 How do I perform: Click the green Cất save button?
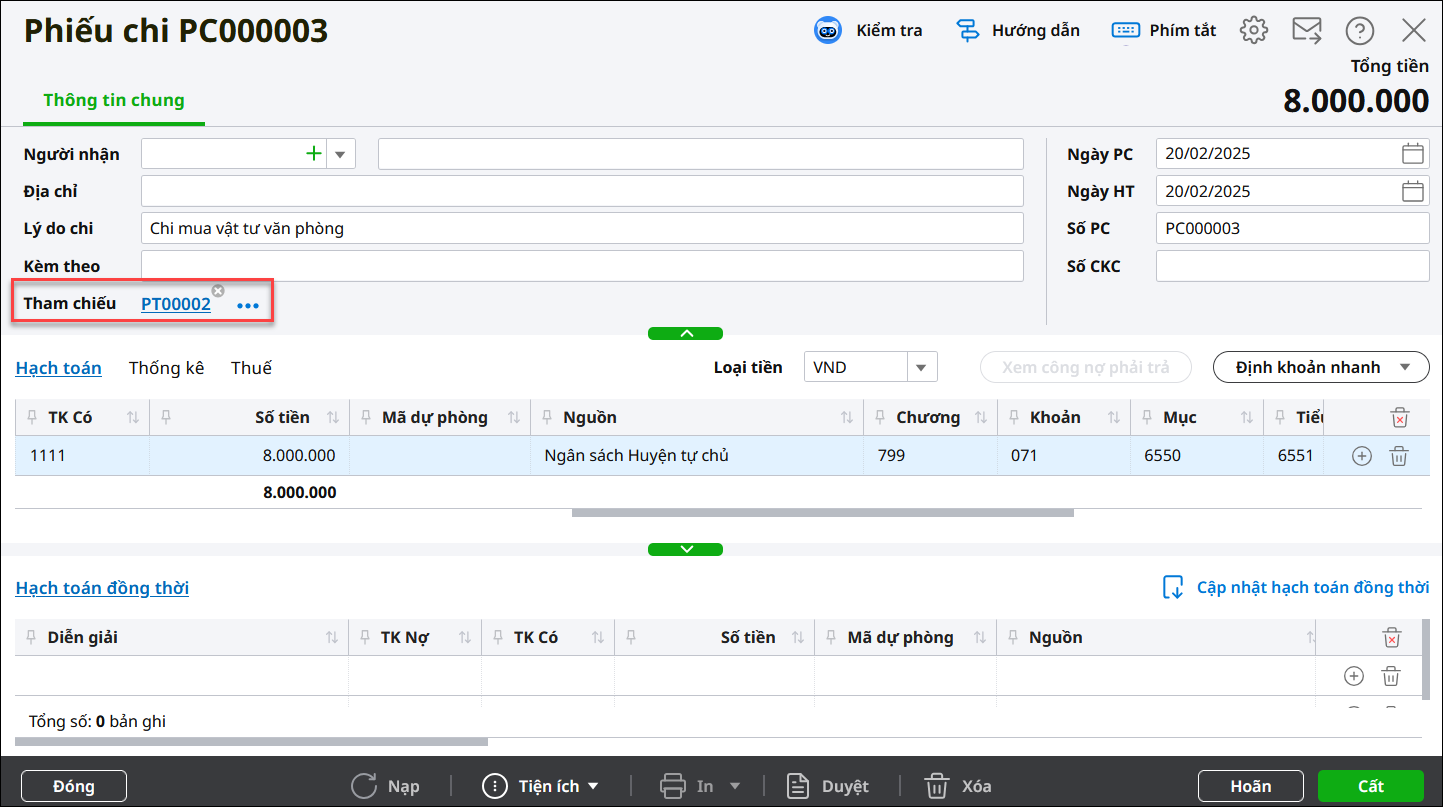pos(1370,786)
